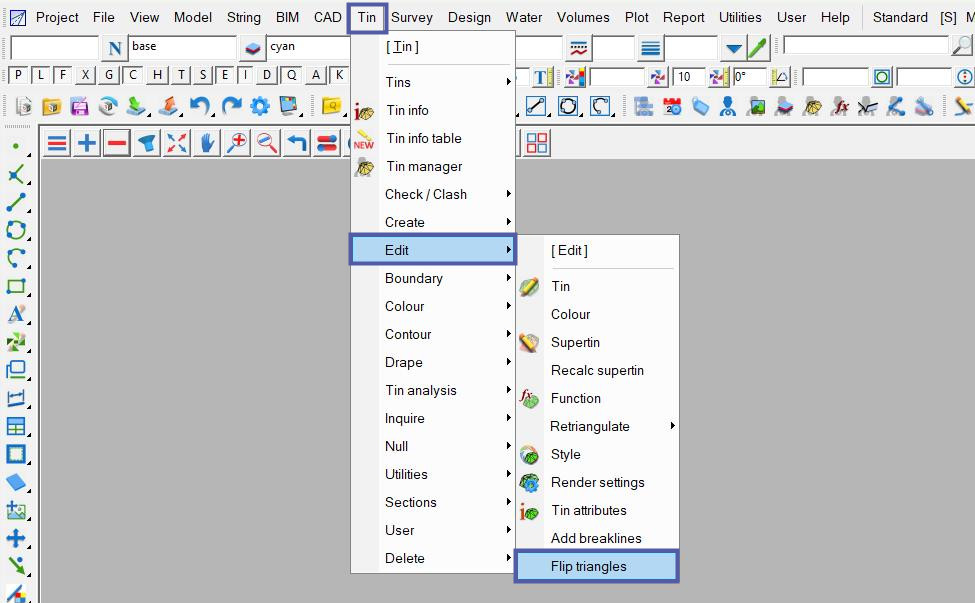Expand the Boundary submenu
The image size is (975, 603).
pos(433,278)
